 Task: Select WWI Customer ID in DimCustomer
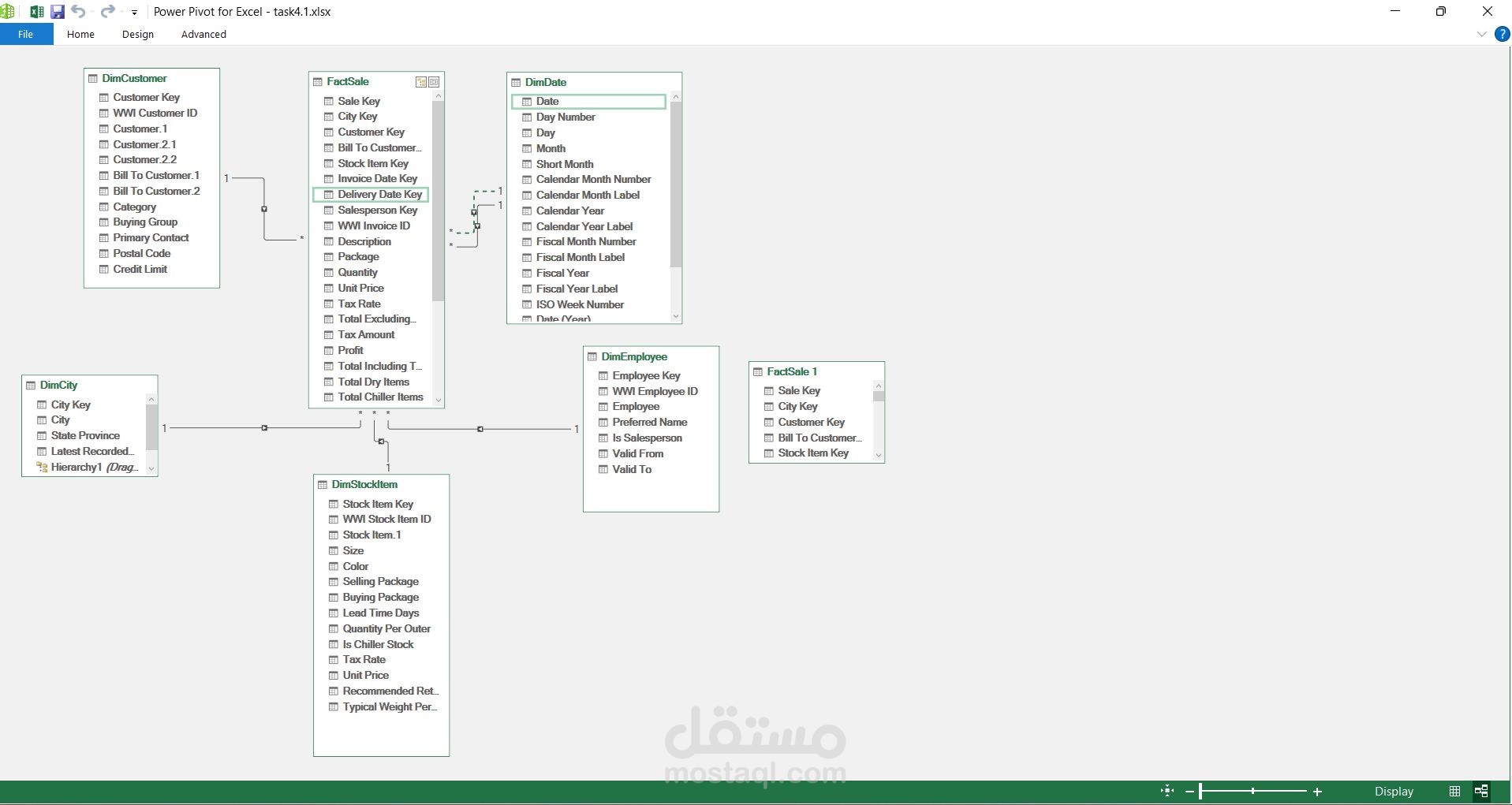[155, 114]
